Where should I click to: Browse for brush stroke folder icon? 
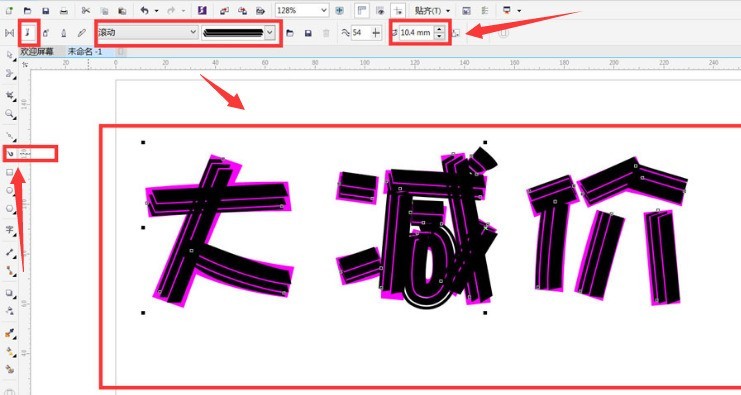click(x=290, y=33)
